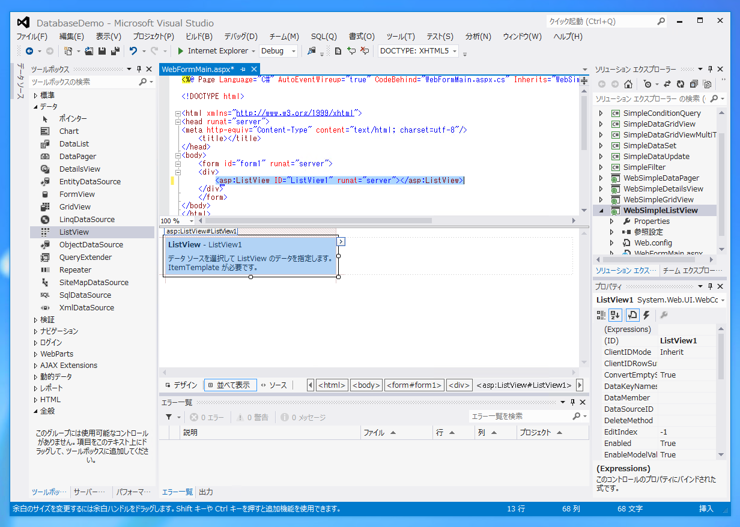Select the 並べて表示 split view button

pyautogui.click(x=230, y=385)
